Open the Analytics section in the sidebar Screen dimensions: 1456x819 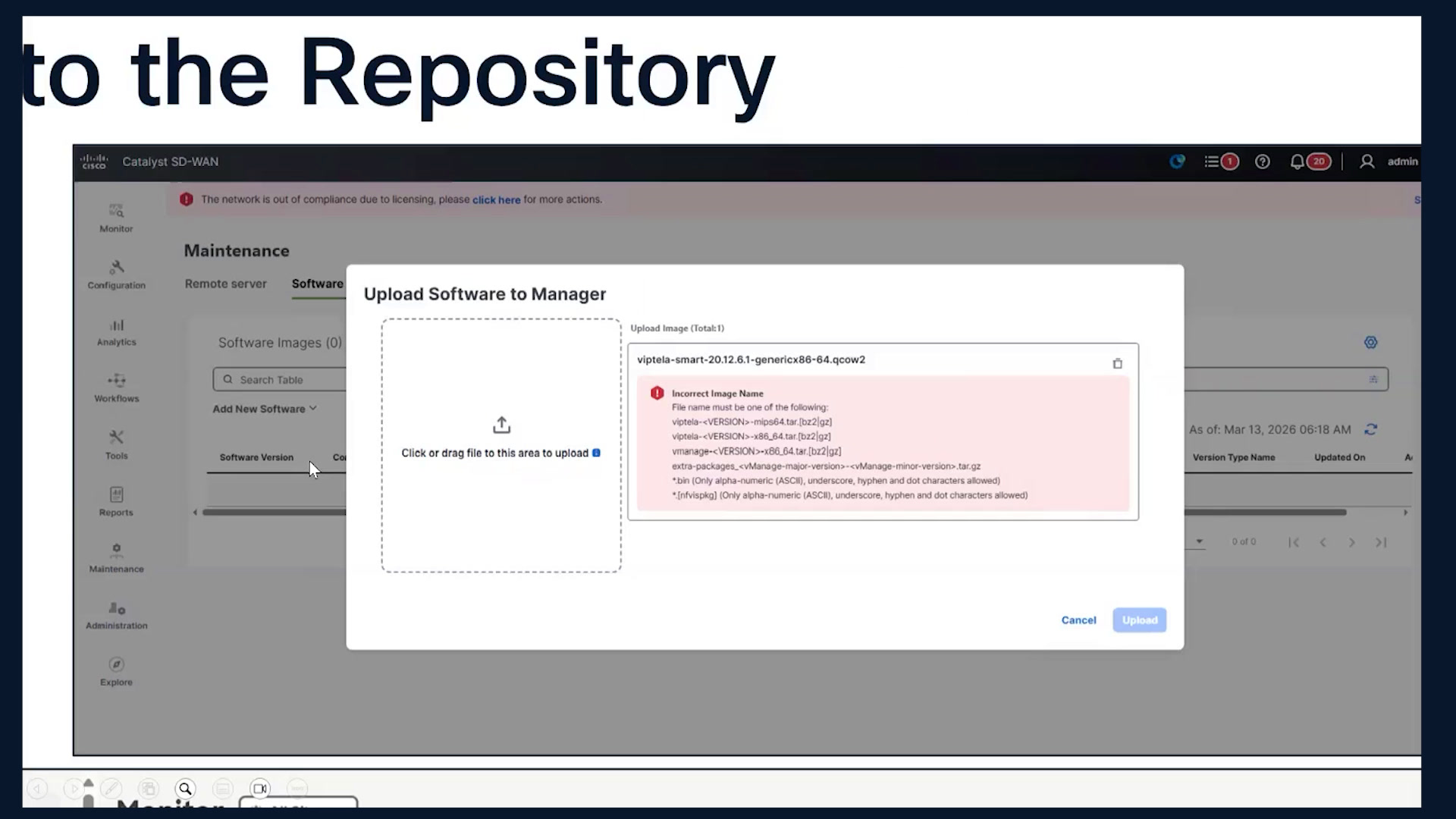116,332
